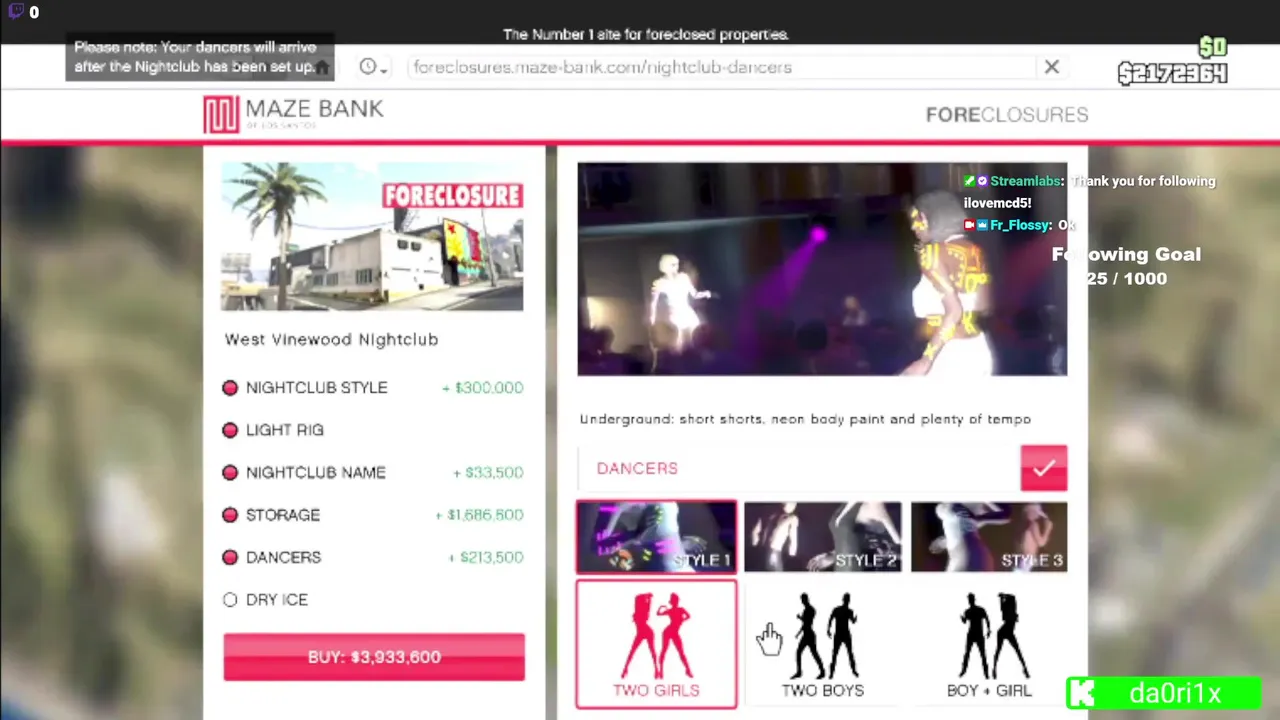Click the 'Following Goal' overlay text

[1126, 254]
